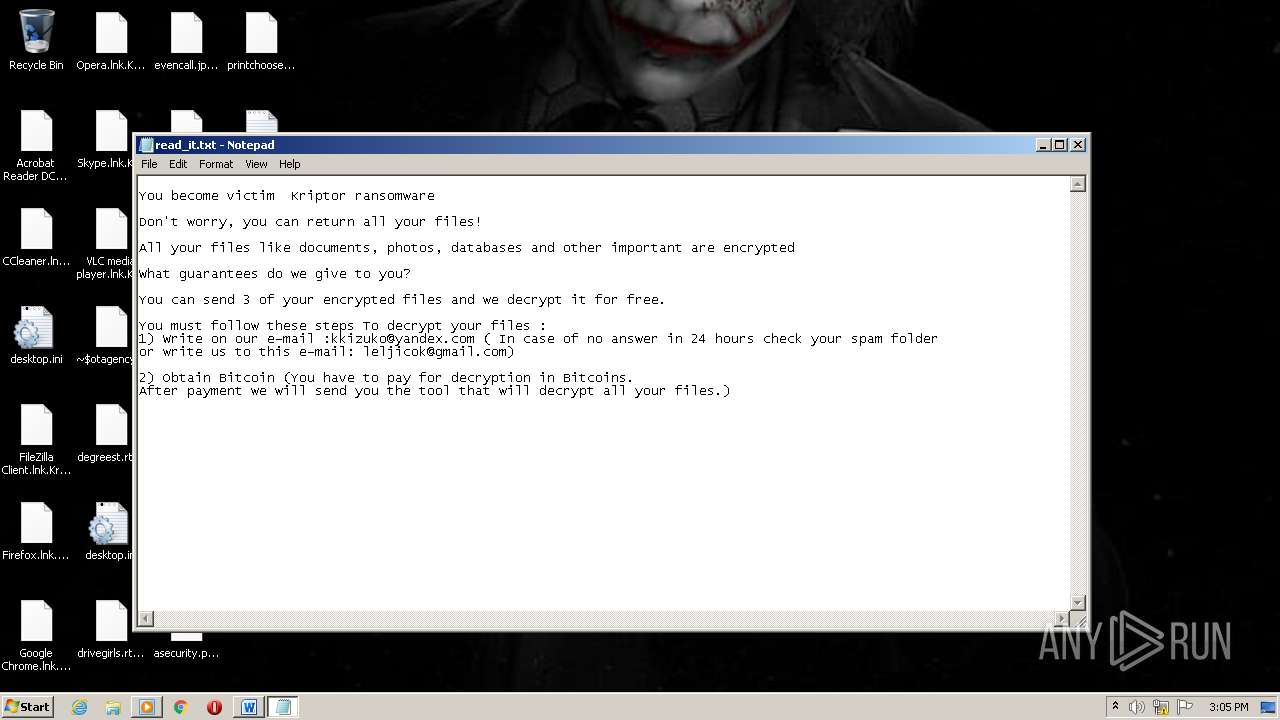
Task: Launch Opera from the taskbar
Action: pyautogui.click(x=214, y=707)
